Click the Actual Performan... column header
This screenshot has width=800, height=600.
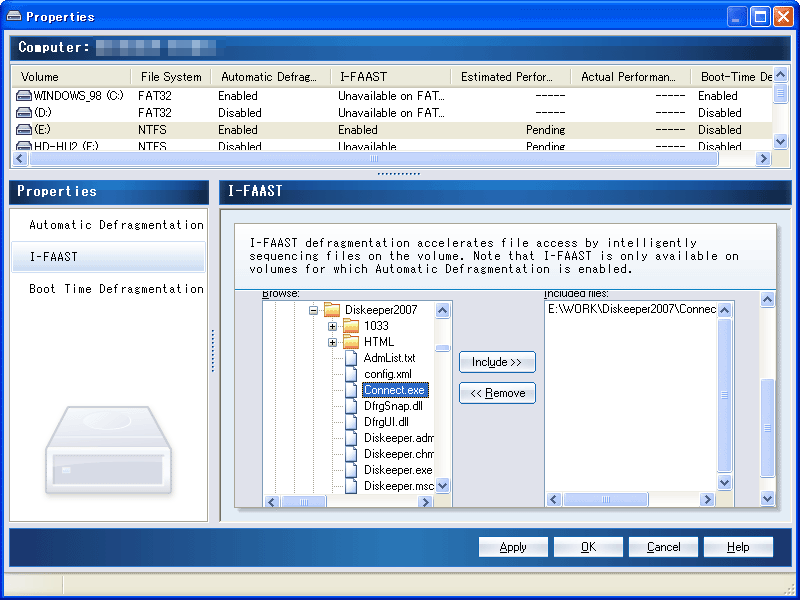click(x=631, y=77)
